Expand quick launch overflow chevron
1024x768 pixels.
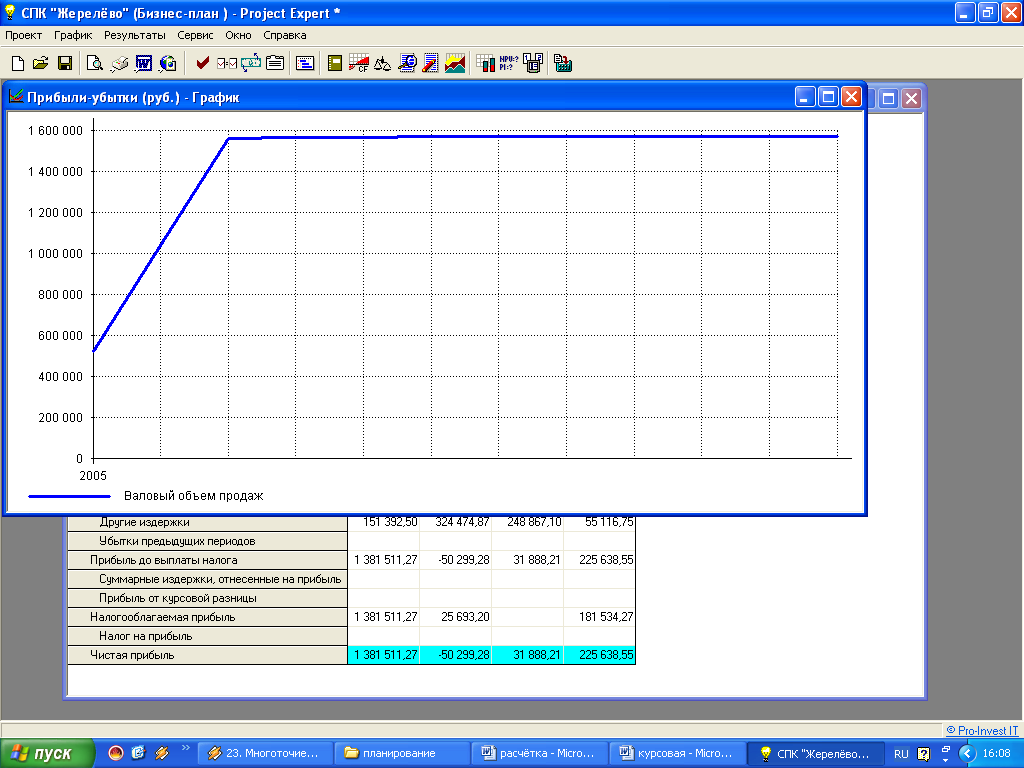185,748
